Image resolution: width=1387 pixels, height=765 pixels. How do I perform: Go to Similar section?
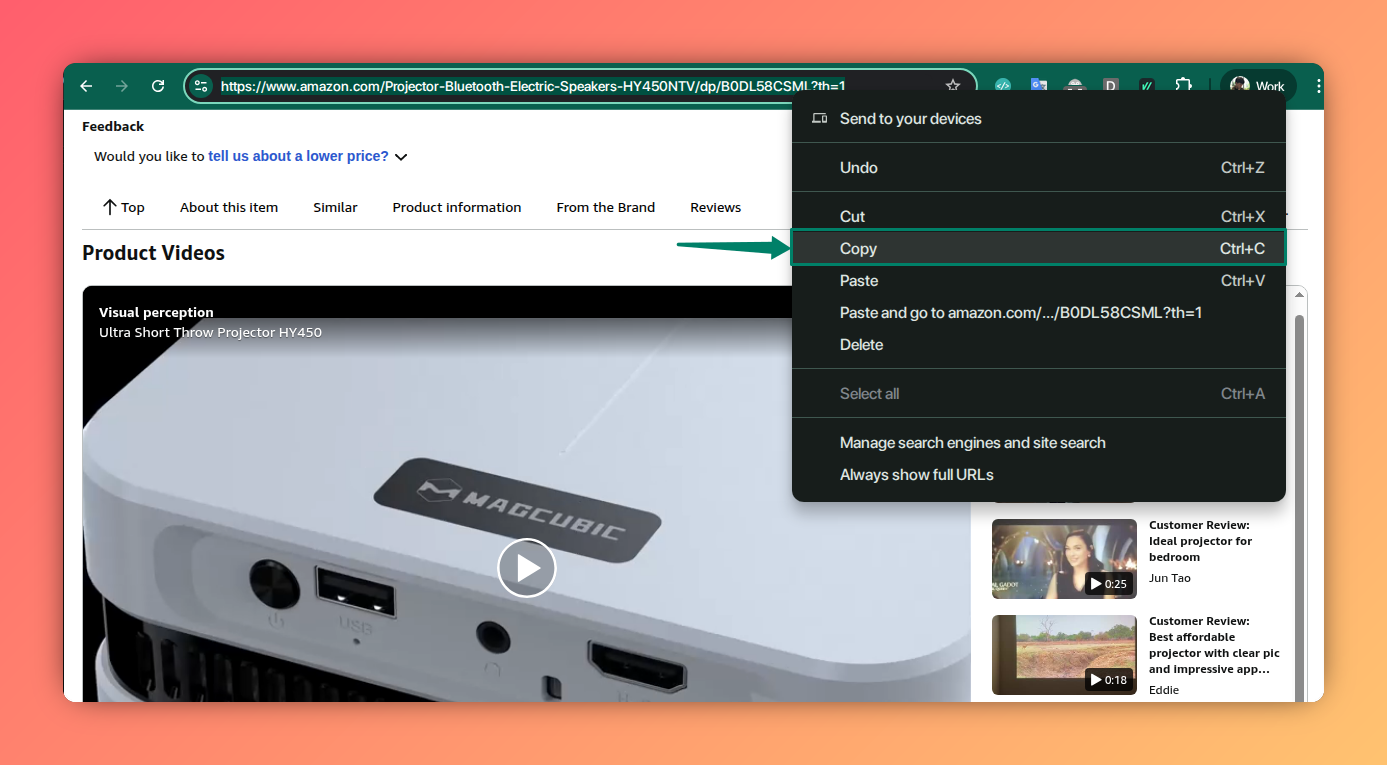[335, 207]
